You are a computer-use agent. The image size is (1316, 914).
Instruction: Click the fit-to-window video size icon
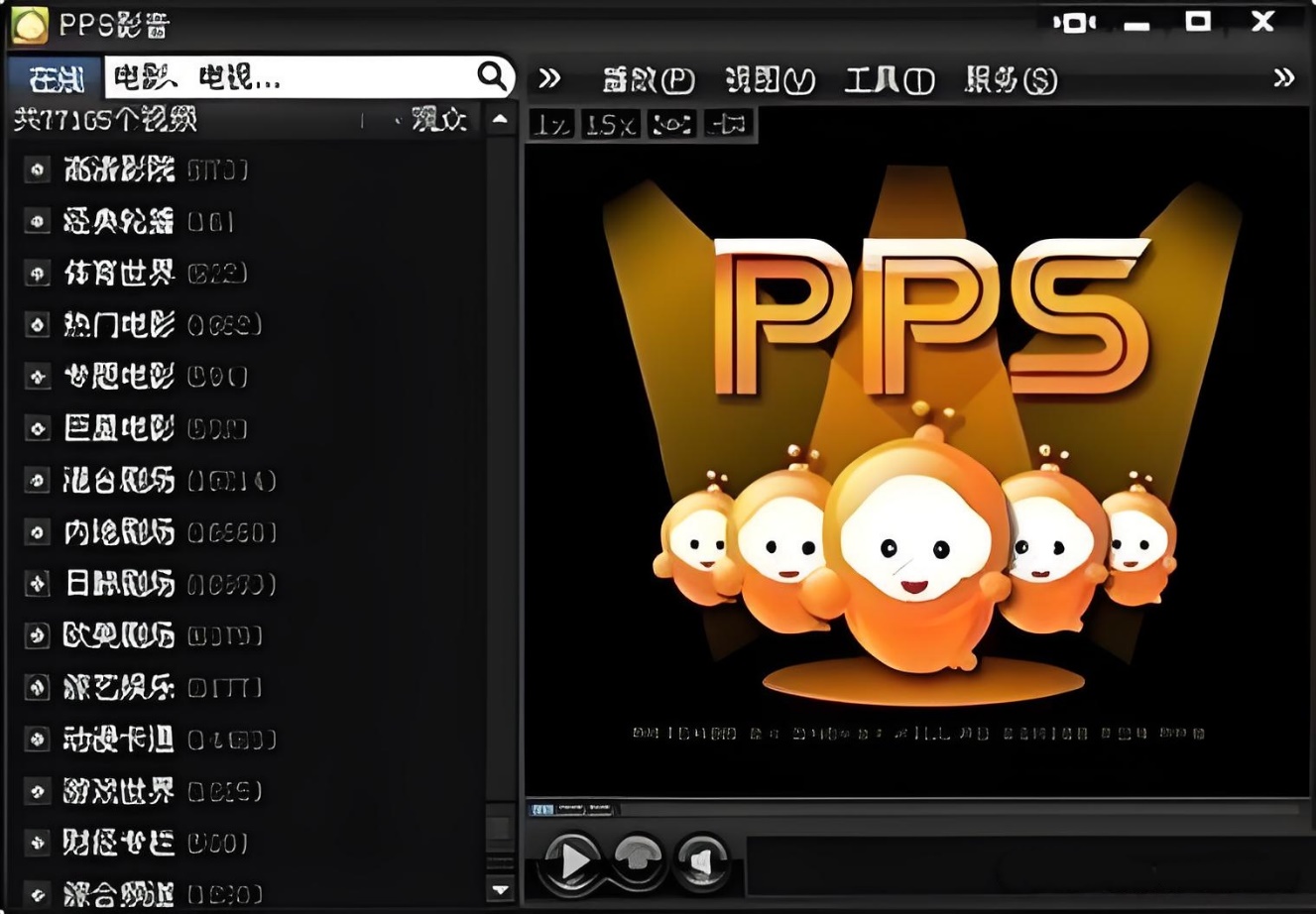point(671,125)
